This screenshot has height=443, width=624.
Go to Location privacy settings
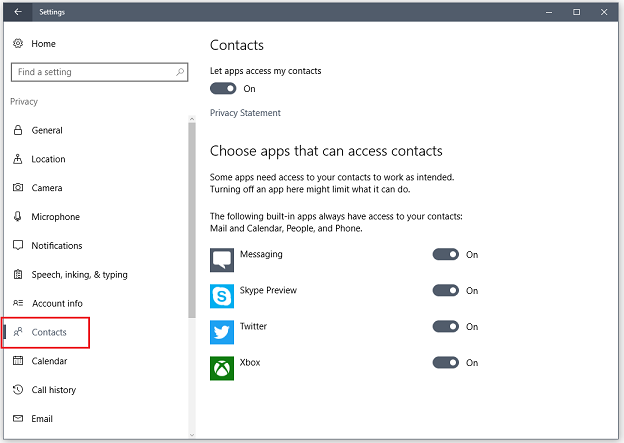tap(48, 159)
